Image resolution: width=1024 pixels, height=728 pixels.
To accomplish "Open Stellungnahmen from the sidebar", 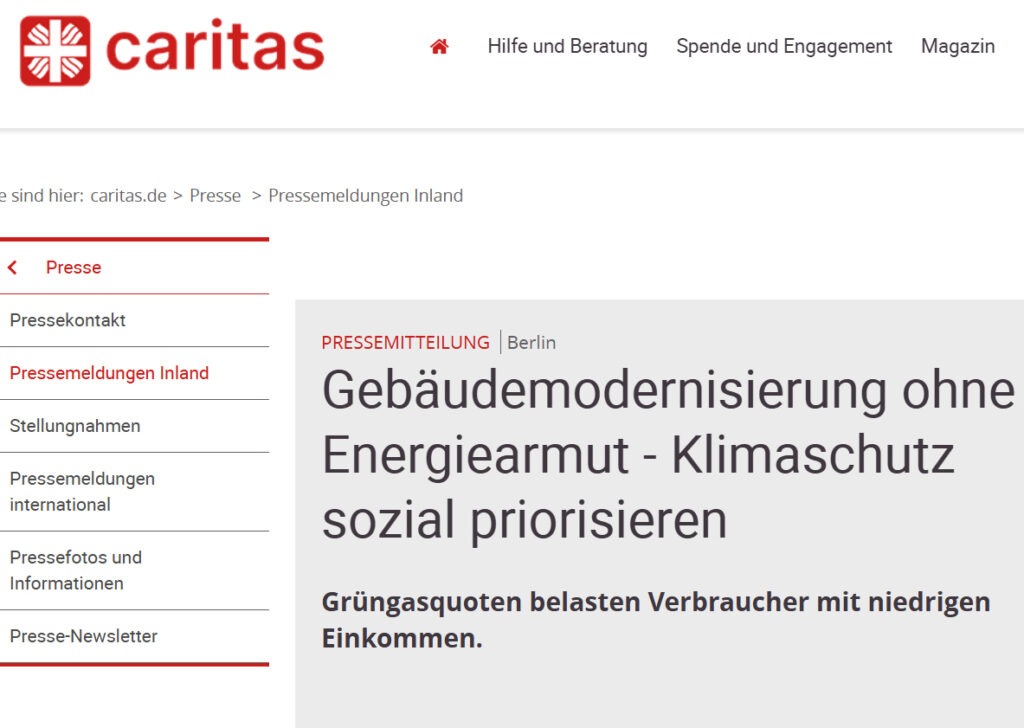I will pos(75,426).
